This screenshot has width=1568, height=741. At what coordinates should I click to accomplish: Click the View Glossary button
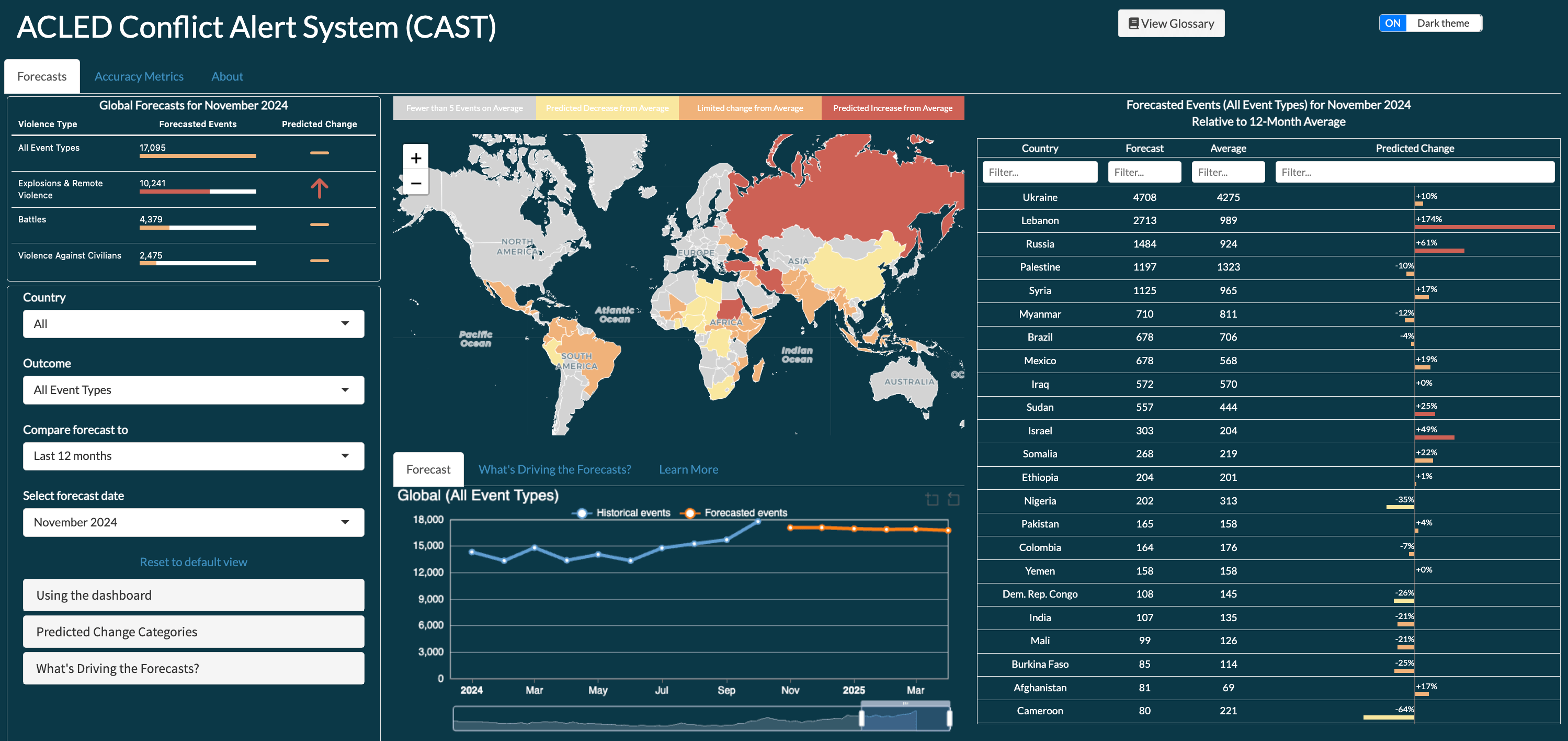(1171, 23)
